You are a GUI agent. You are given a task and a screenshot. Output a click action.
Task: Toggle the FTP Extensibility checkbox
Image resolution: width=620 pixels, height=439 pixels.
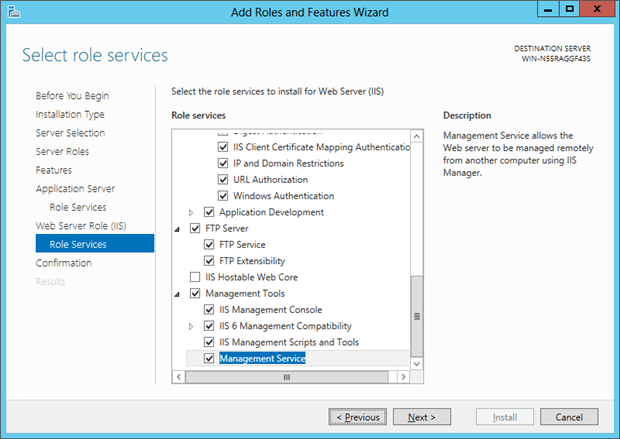click(209, 261)
